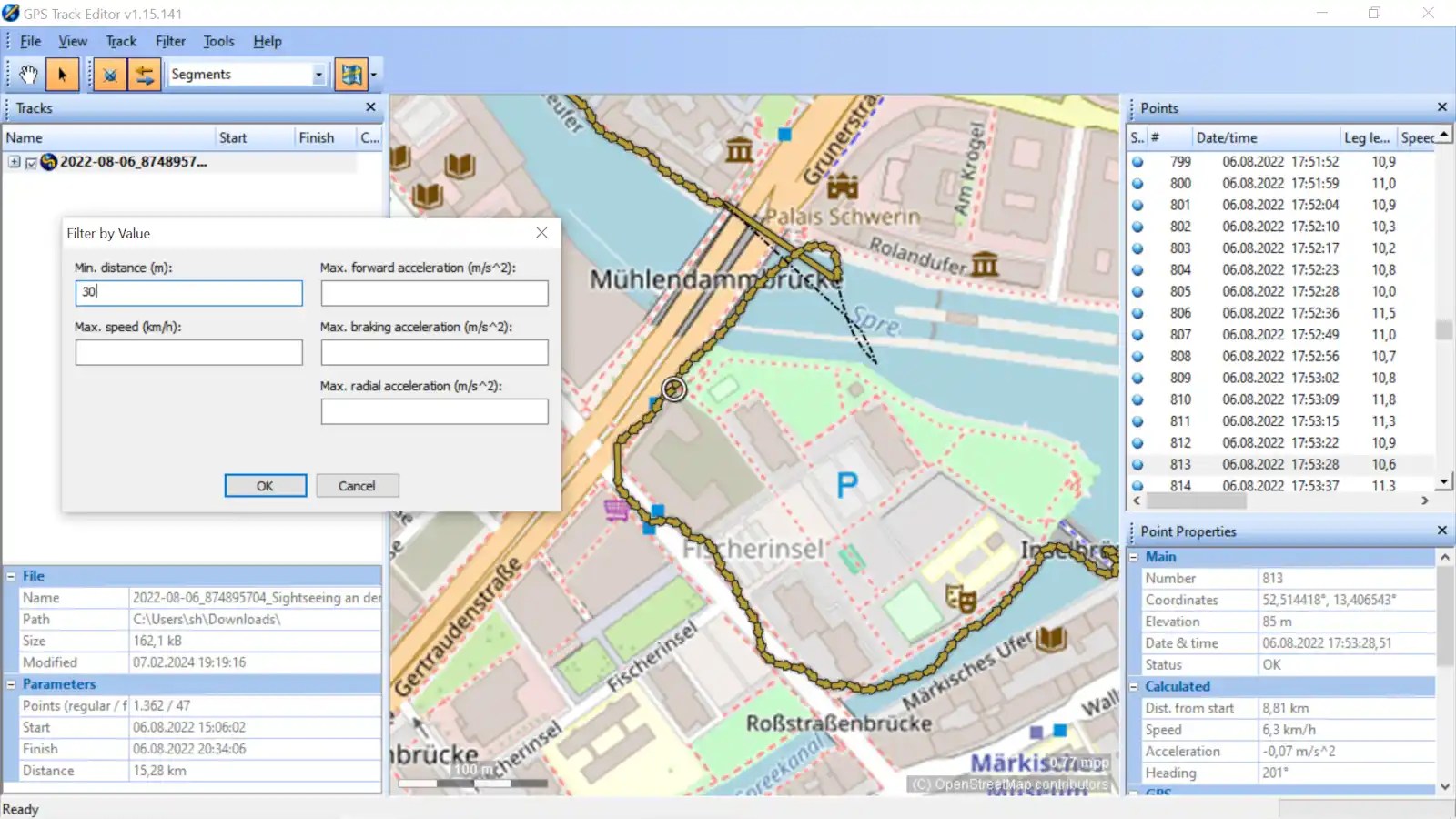
Task: Focus the Min. distance input field
Action: (x=188, y=292)
